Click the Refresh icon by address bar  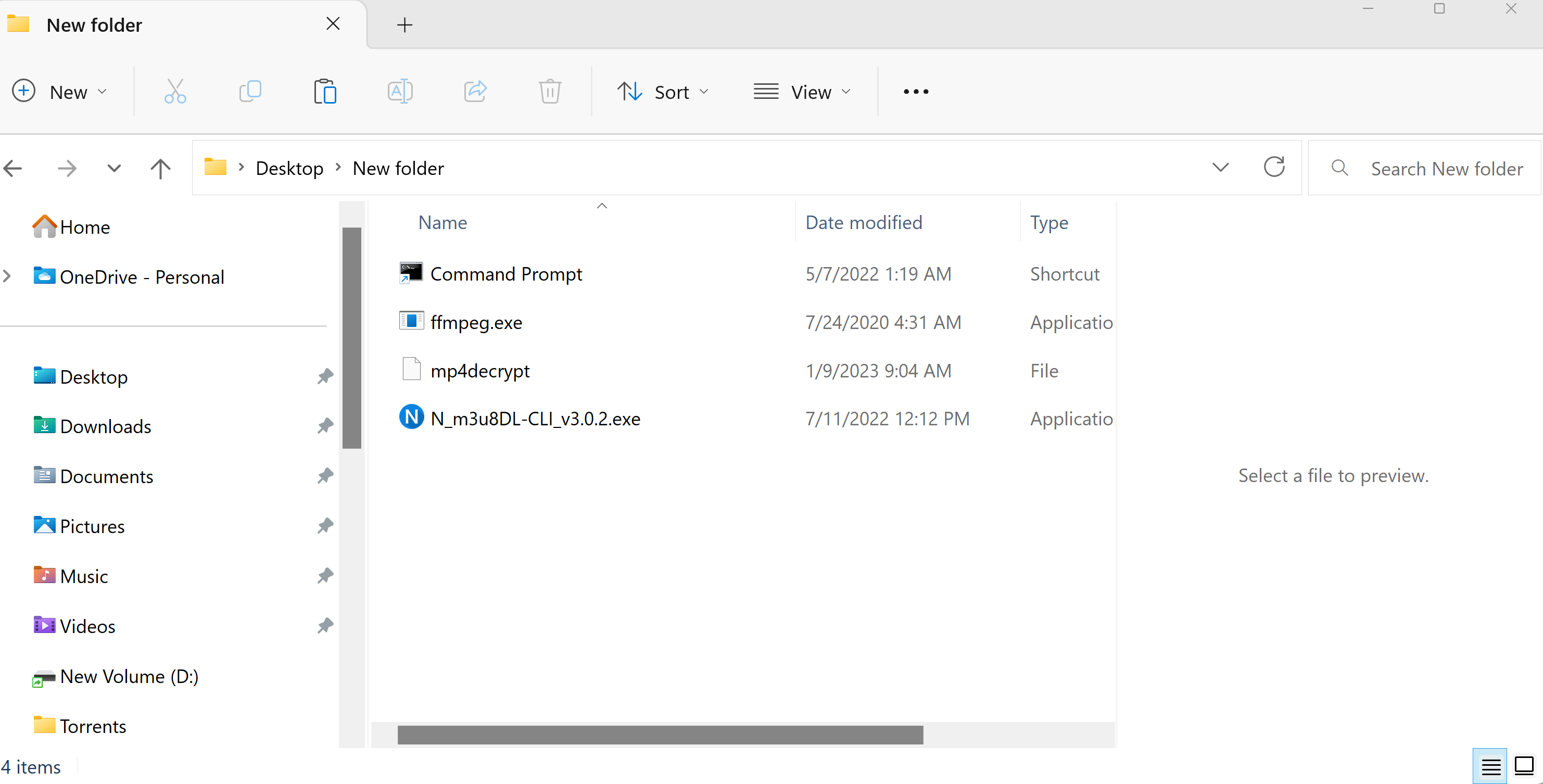point(1273,168)
